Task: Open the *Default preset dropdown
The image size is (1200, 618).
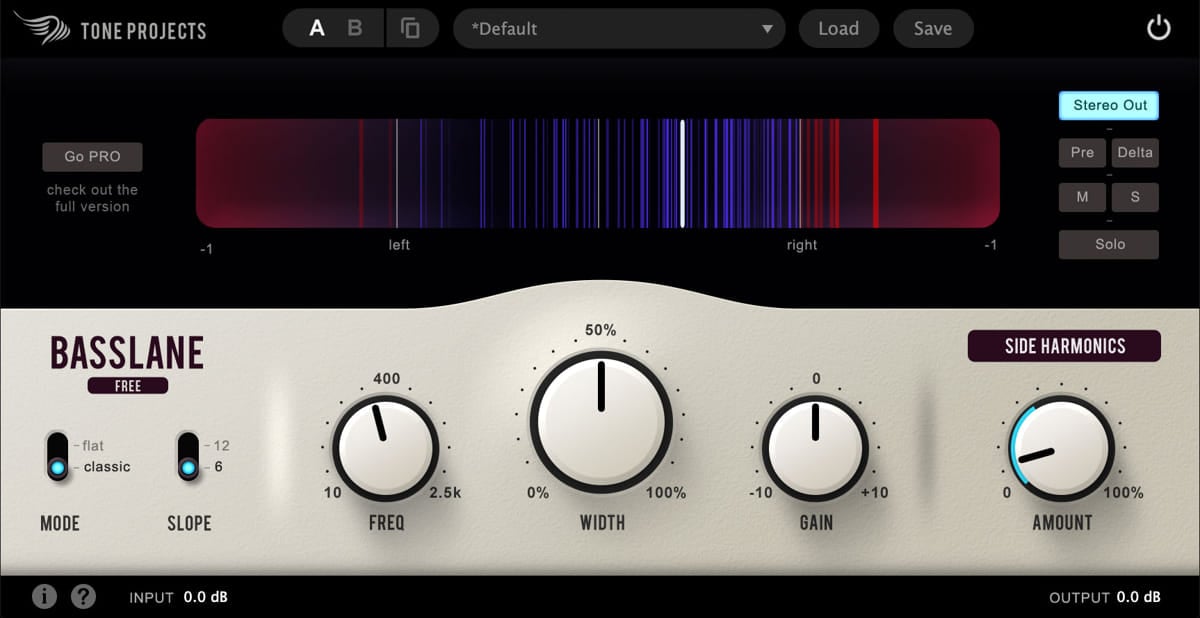Action: point(610,29)
